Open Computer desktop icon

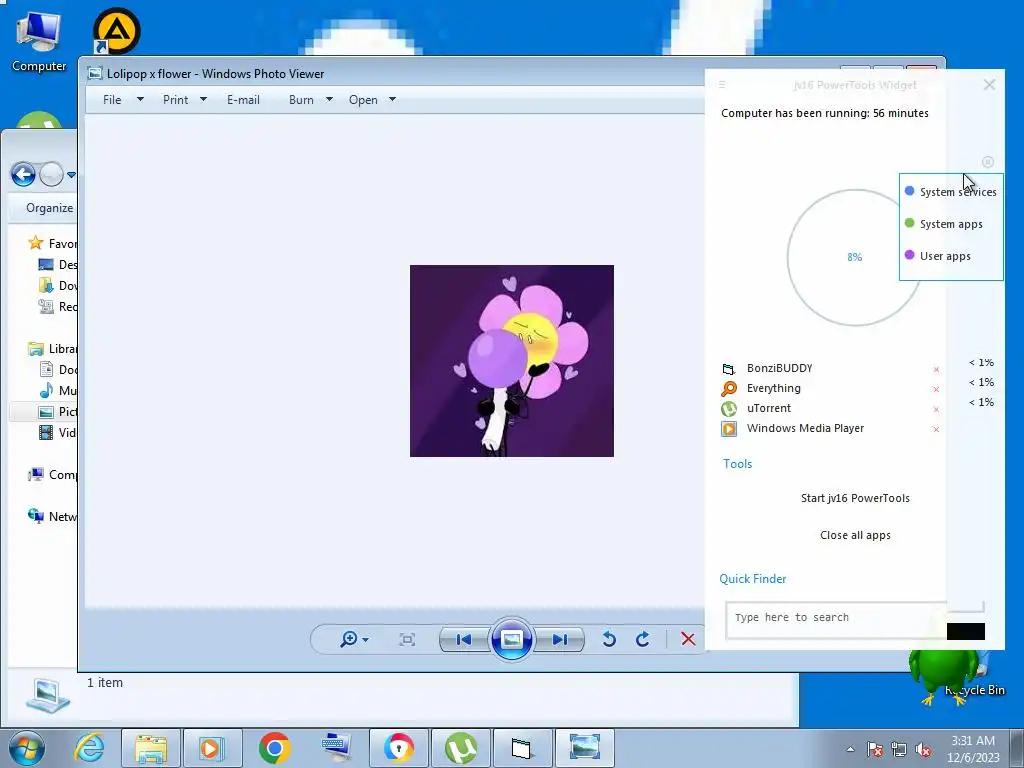pyautogui.click(x=39, y=41)
